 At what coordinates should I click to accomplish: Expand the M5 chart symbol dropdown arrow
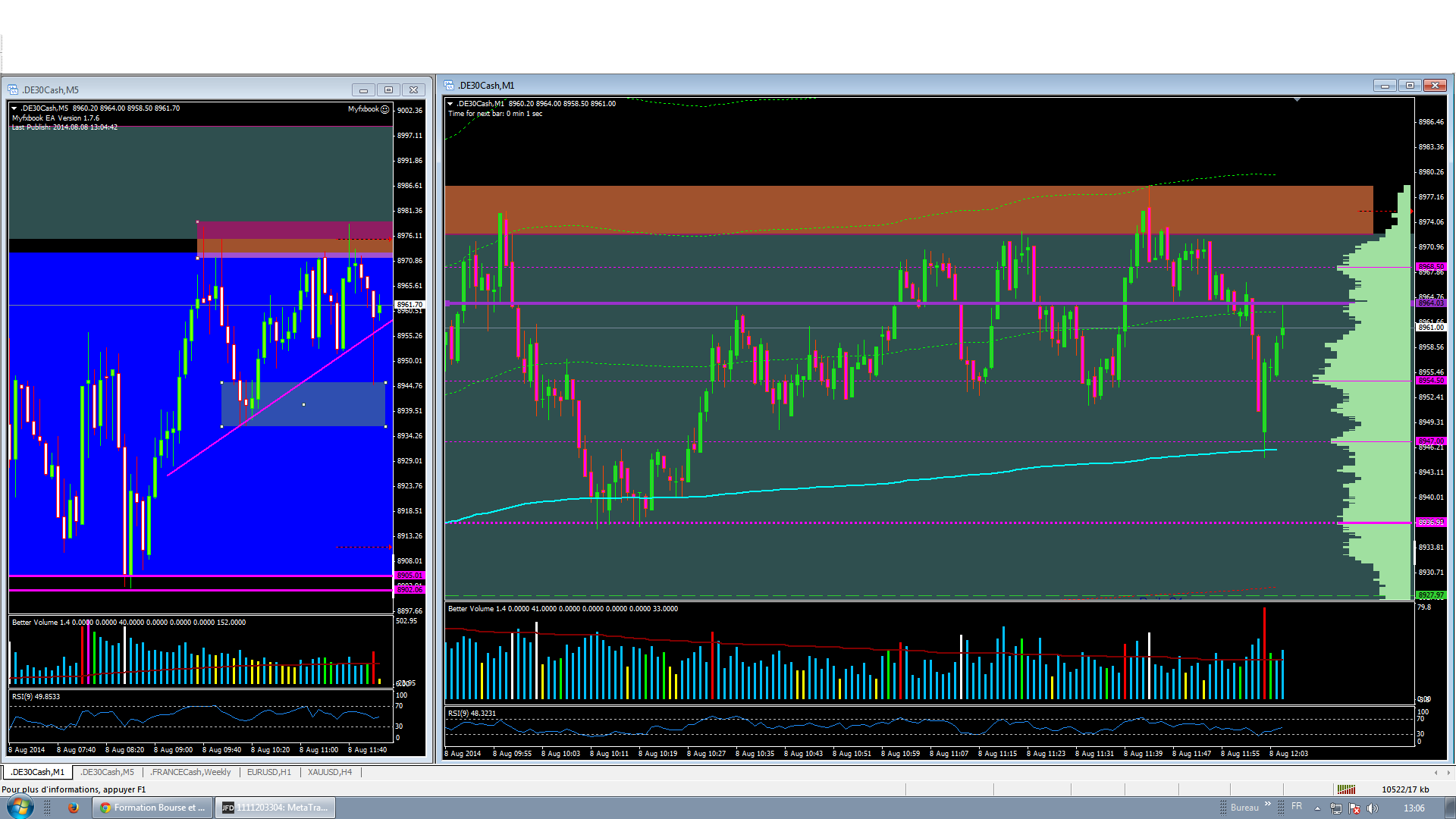point(14,108)
